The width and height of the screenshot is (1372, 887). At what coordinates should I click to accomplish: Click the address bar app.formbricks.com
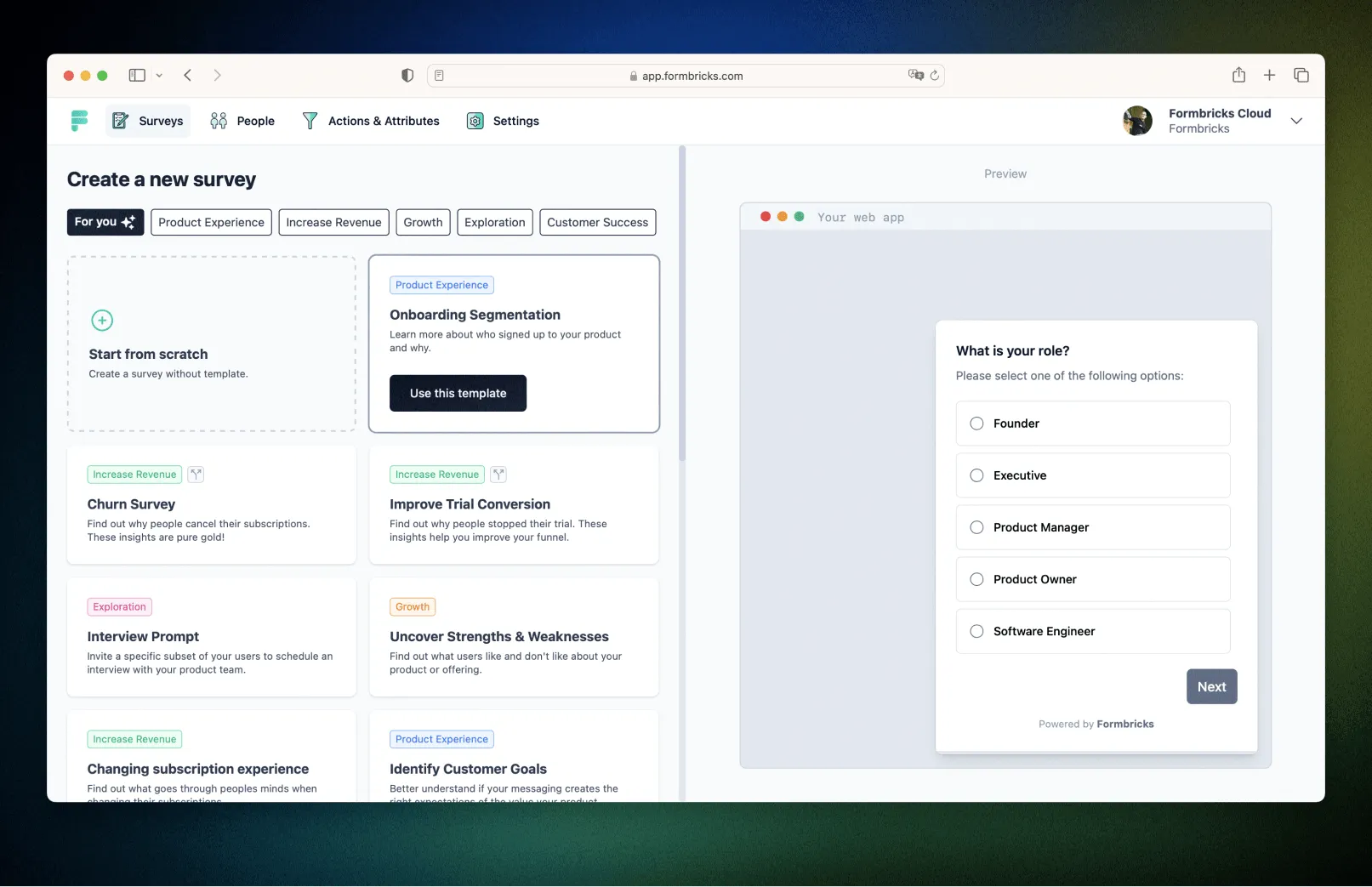[686, 76]
